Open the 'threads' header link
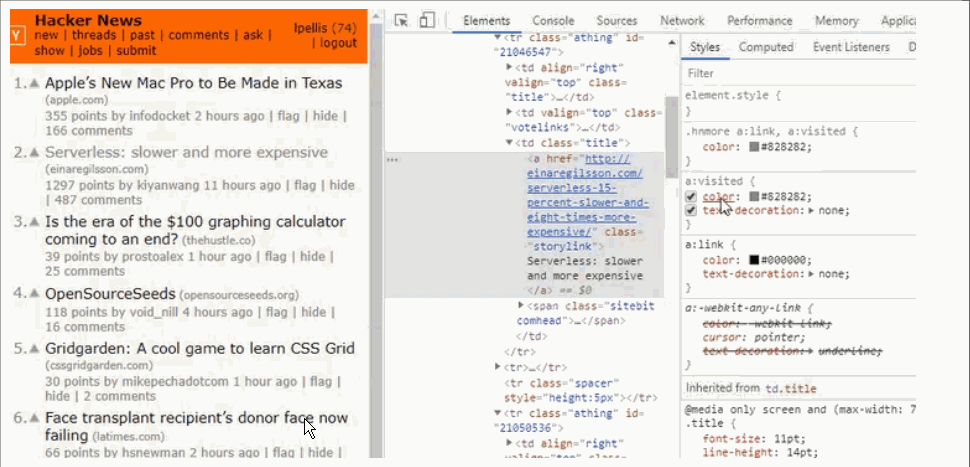This screenshot has width=970, height=467. [93, 35]
